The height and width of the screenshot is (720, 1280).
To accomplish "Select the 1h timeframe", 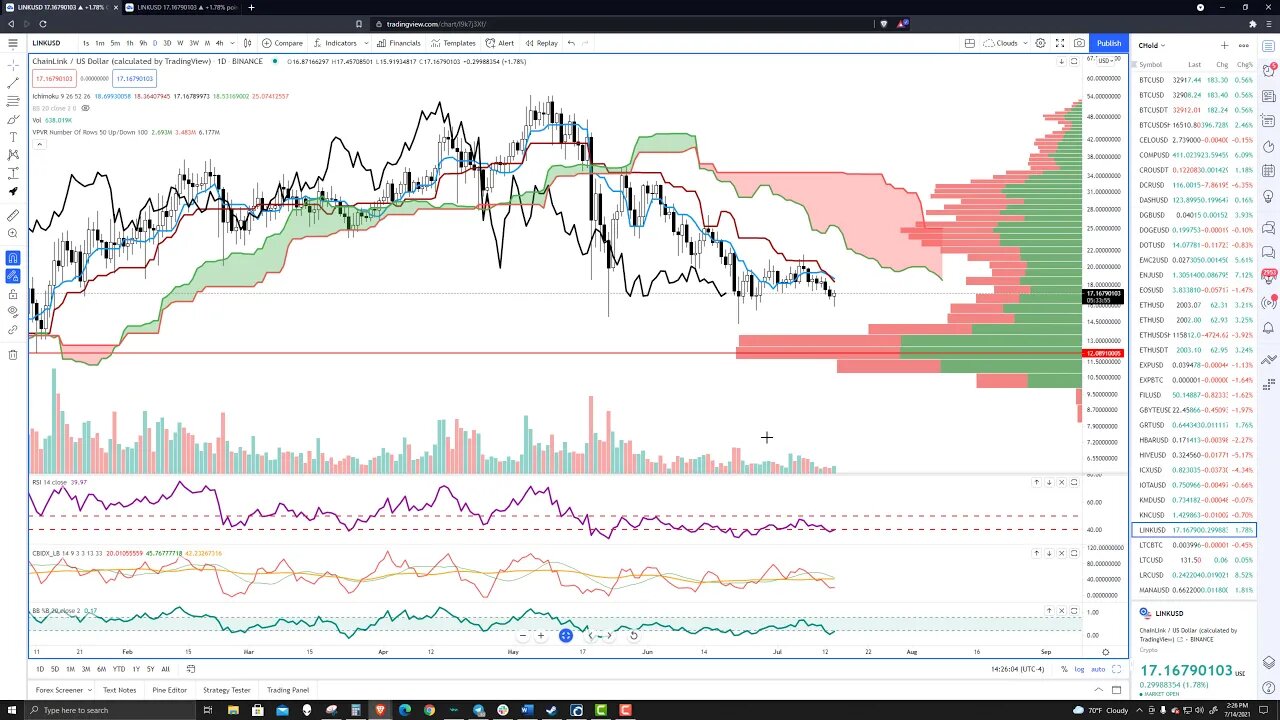I will 129,43.
